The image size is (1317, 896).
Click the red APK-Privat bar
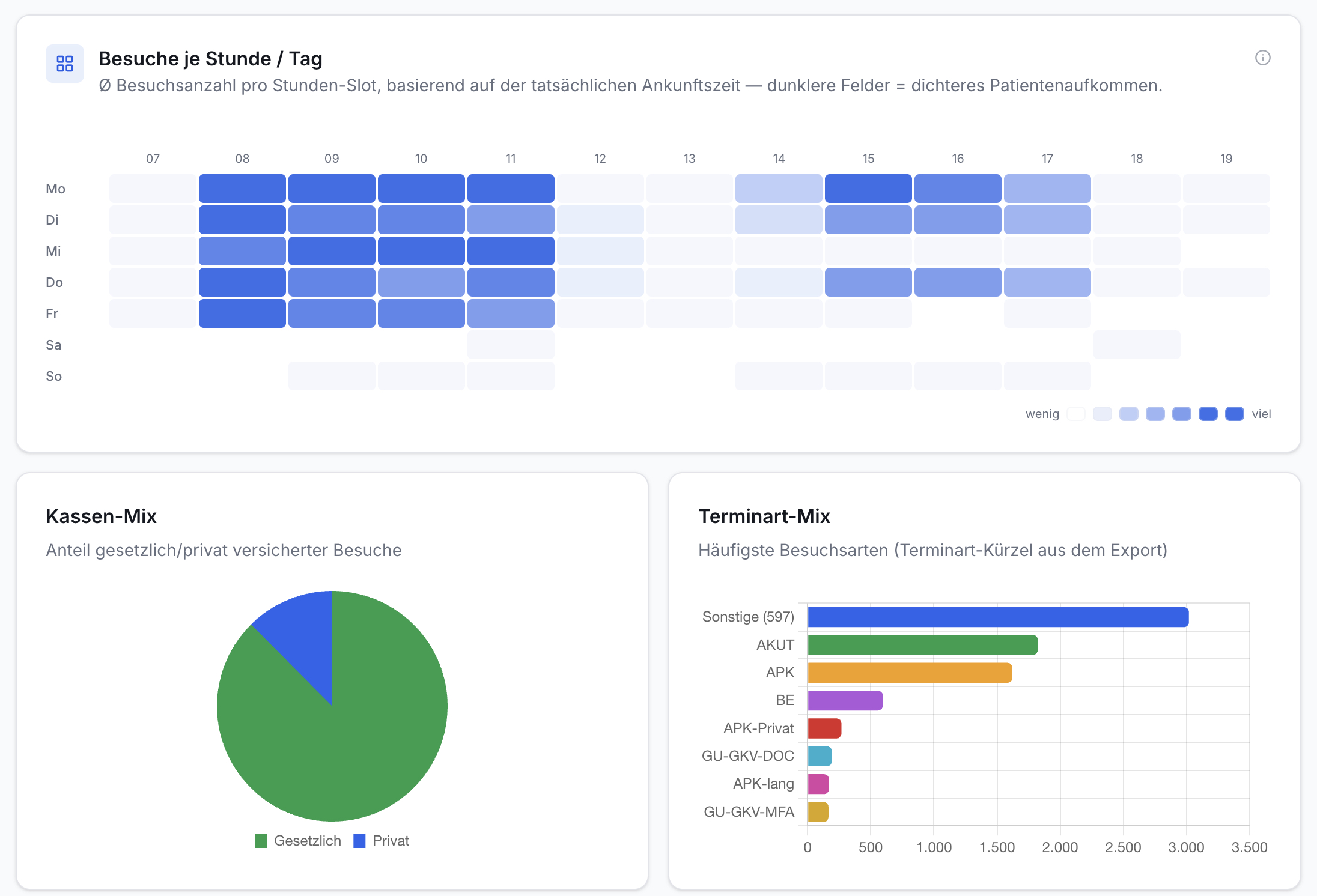(x=824, y=728)
